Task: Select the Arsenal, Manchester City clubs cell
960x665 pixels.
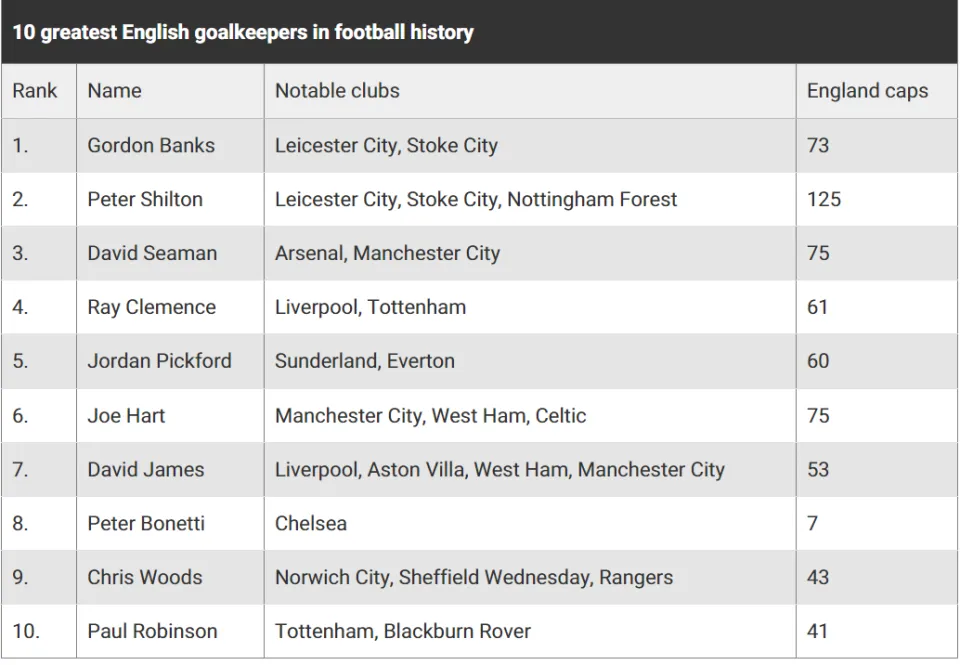Action: [x=530, y=254]
